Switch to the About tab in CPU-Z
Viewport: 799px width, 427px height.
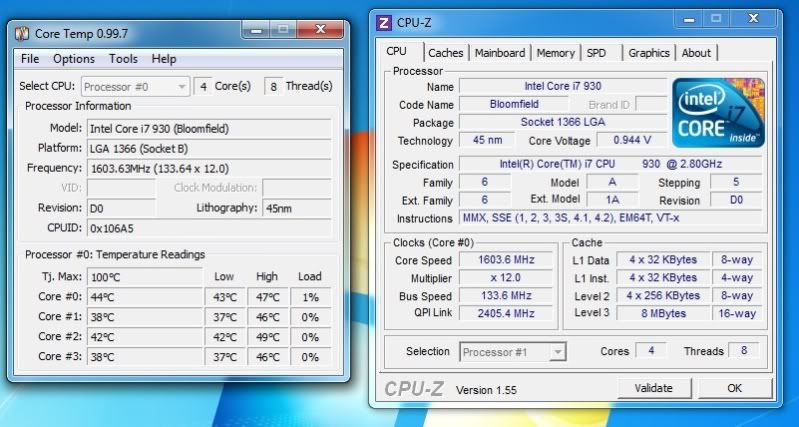click(x=696, y=53)
